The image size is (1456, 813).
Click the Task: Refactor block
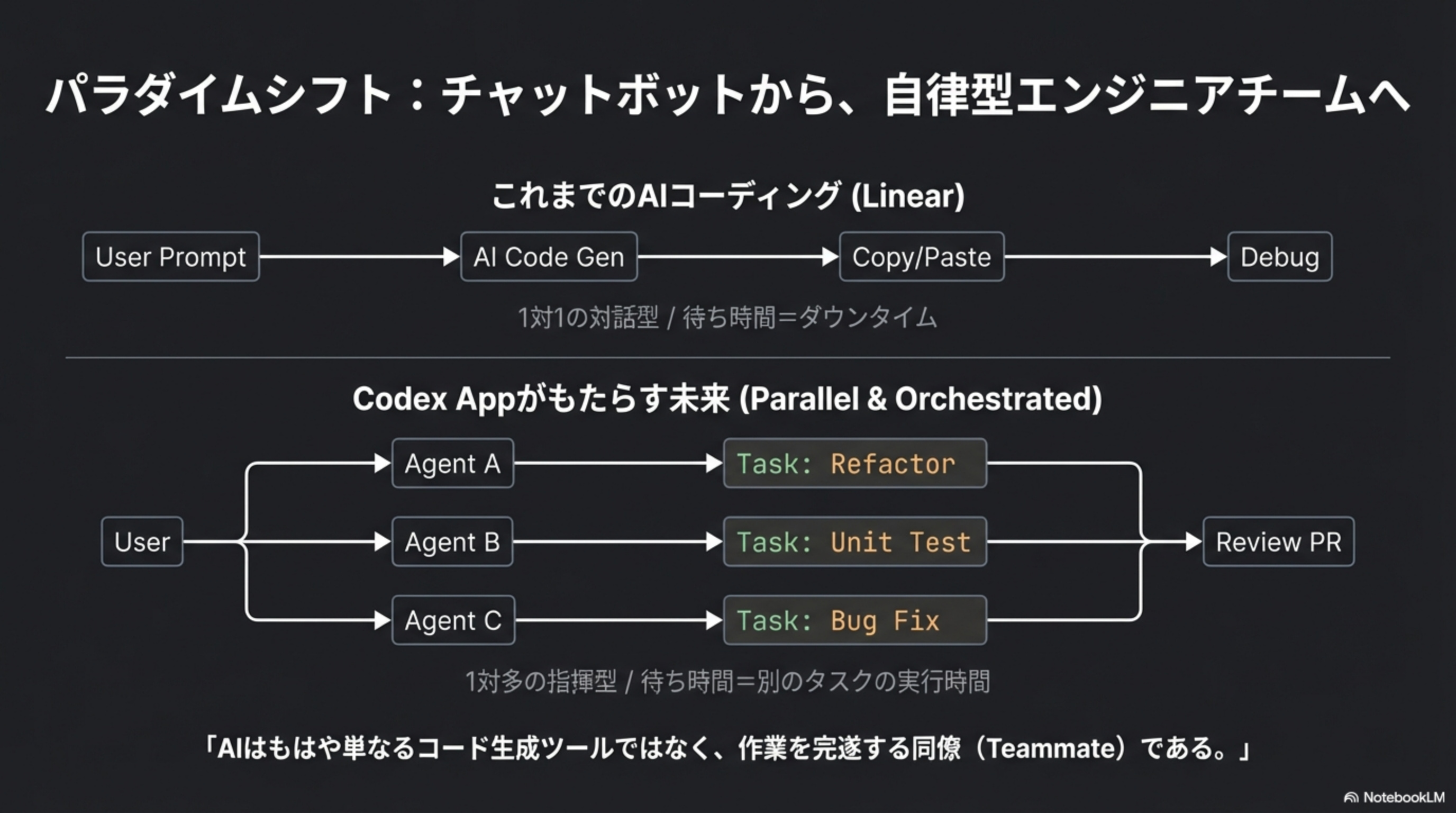tap(855, 464)
